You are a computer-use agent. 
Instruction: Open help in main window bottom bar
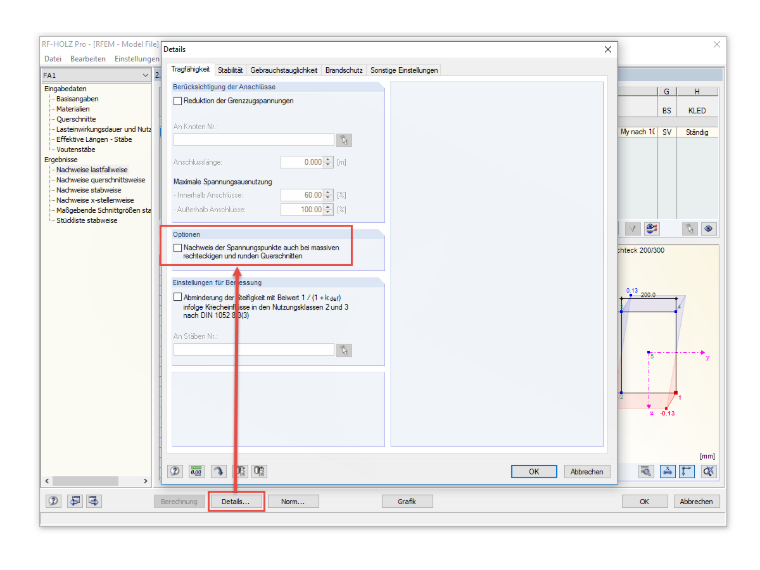click(53, 501)
